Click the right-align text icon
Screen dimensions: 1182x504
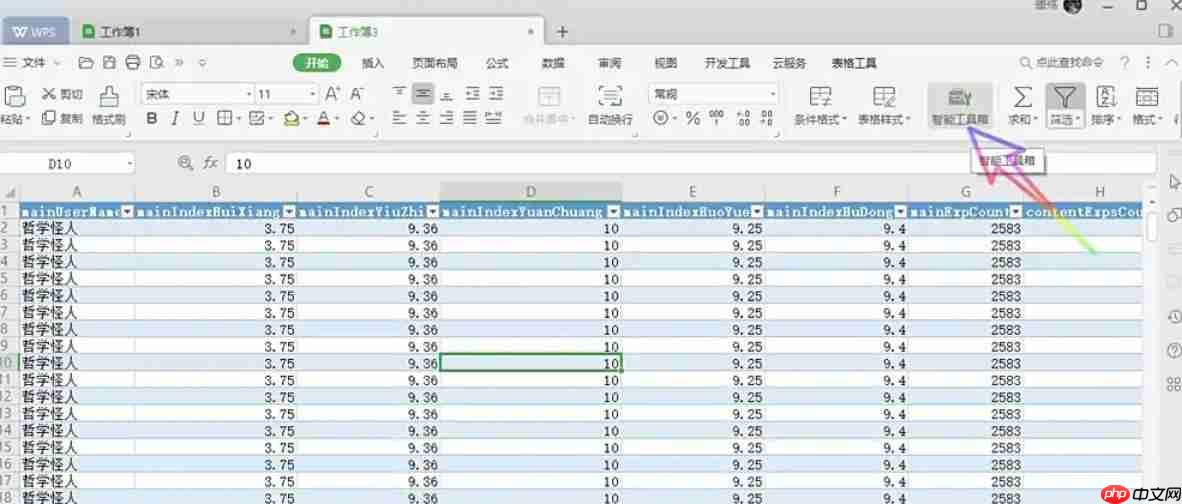point(447,118)
